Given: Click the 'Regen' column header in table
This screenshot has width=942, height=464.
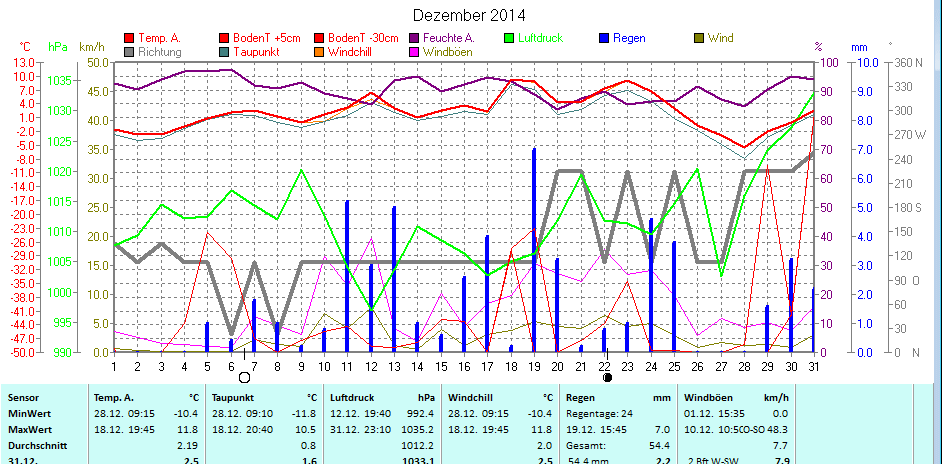Looking at the screenshot, I should click(x=580, y=397).
